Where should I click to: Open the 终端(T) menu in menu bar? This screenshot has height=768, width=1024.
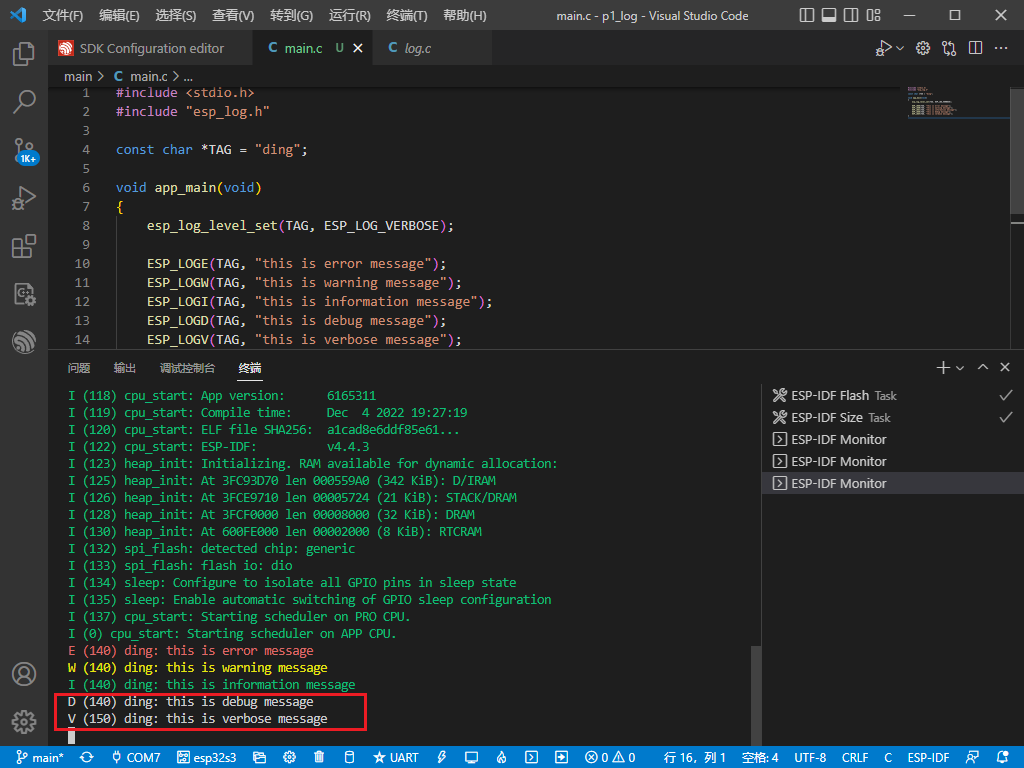[406, 16]
